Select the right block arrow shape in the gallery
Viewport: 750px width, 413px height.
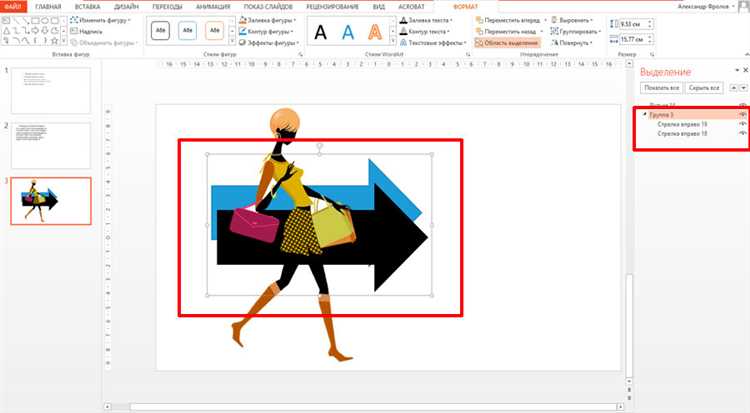(35, 31)
